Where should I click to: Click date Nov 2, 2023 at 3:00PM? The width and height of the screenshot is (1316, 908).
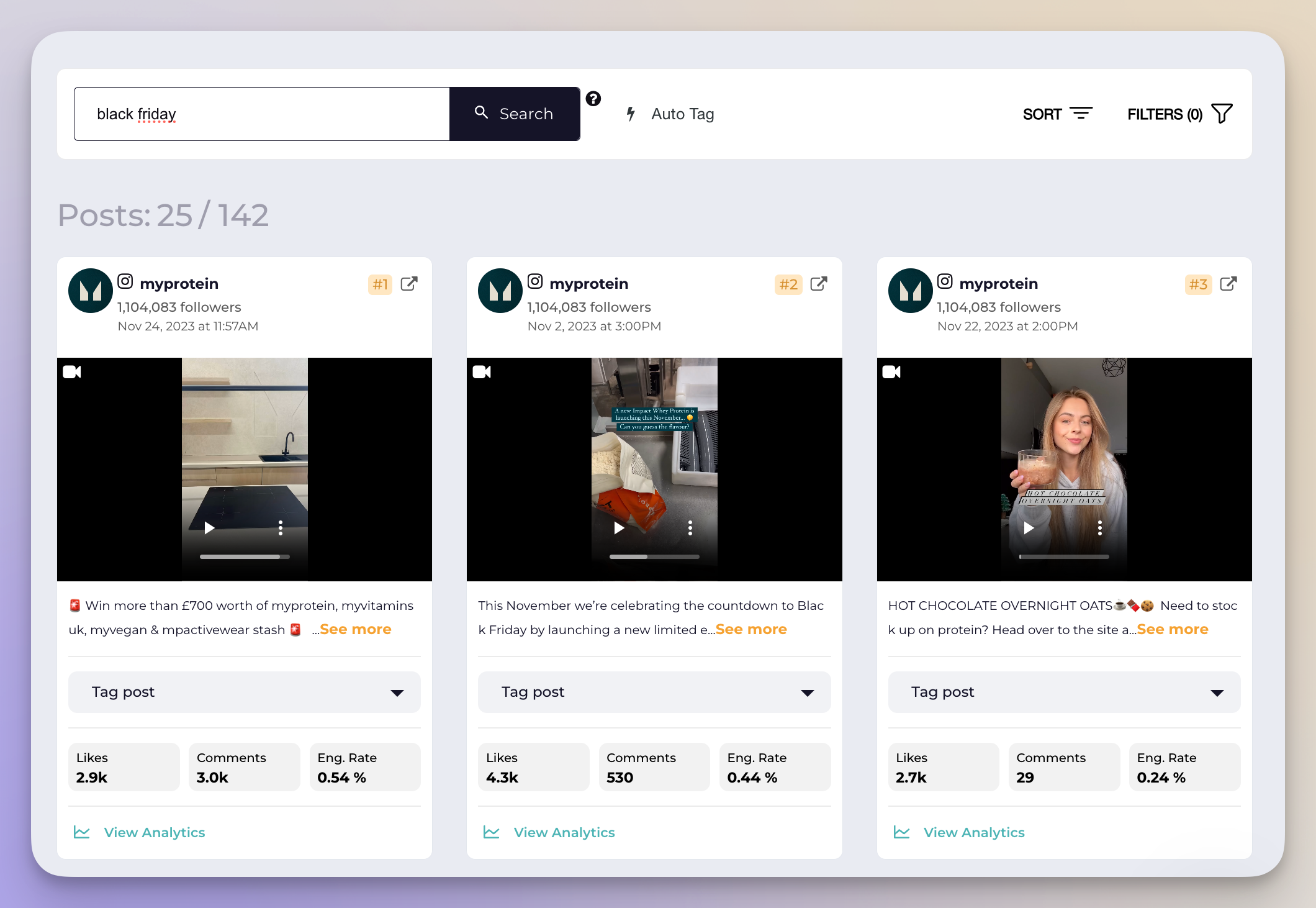[594, 326]
